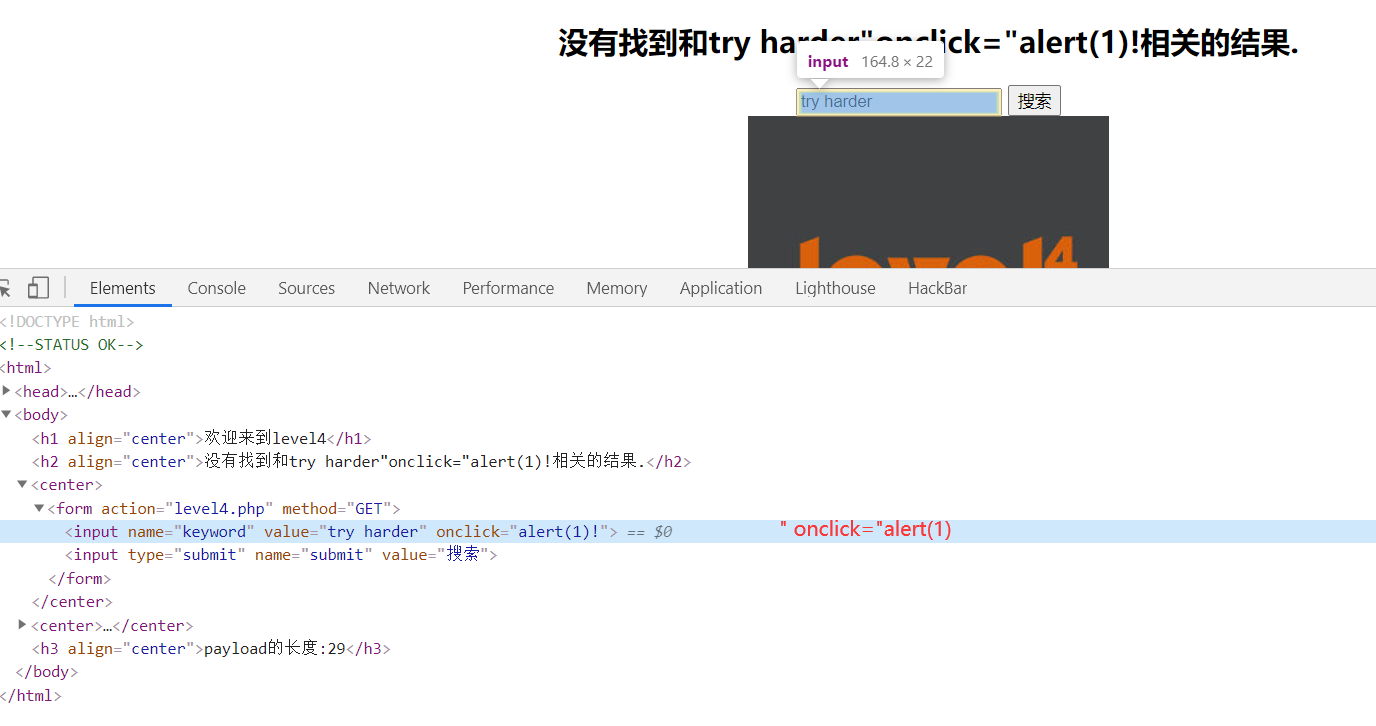Open the Sources tab
1376x726 pixels.
pyautogui.click(x=306, y=288)
